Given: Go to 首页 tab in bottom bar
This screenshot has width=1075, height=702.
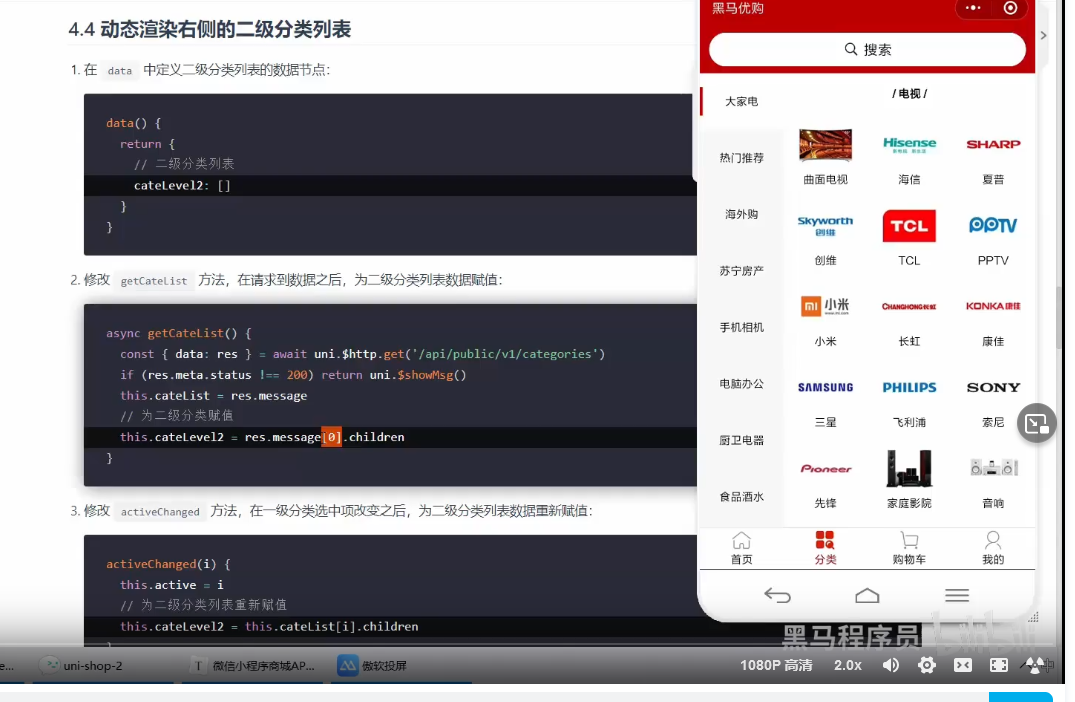Looking at the screenshot, I should [x=741, y=548].
